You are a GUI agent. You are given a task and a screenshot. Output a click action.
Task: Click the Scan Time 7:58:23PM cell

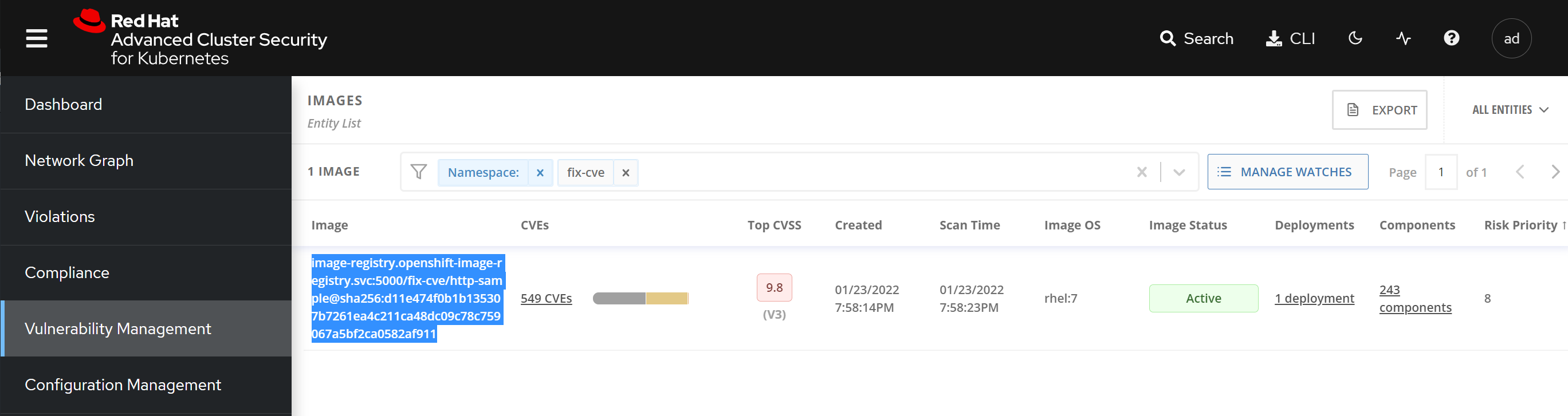tap(972, 299)
